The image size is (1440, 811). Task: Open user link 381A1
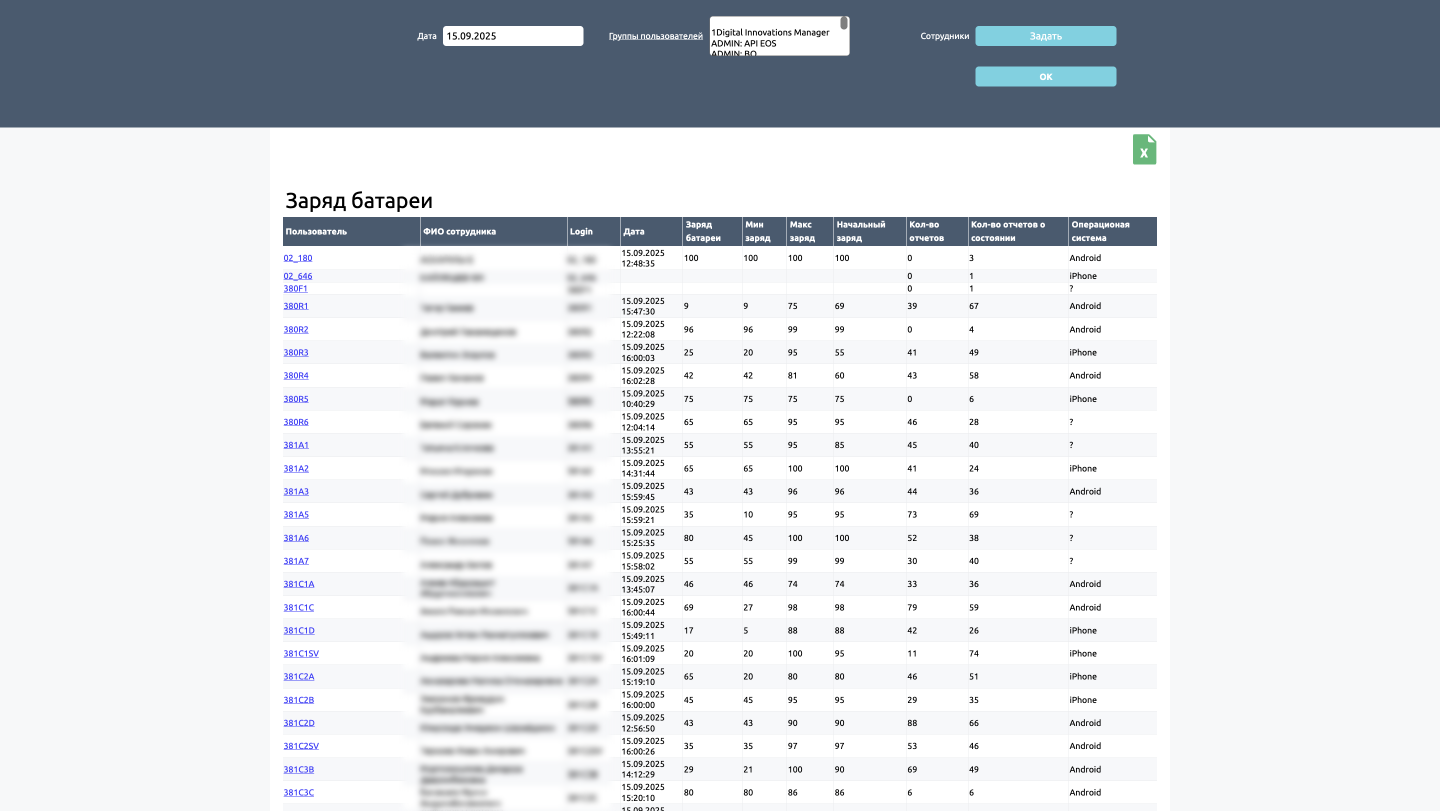(296, 445)
